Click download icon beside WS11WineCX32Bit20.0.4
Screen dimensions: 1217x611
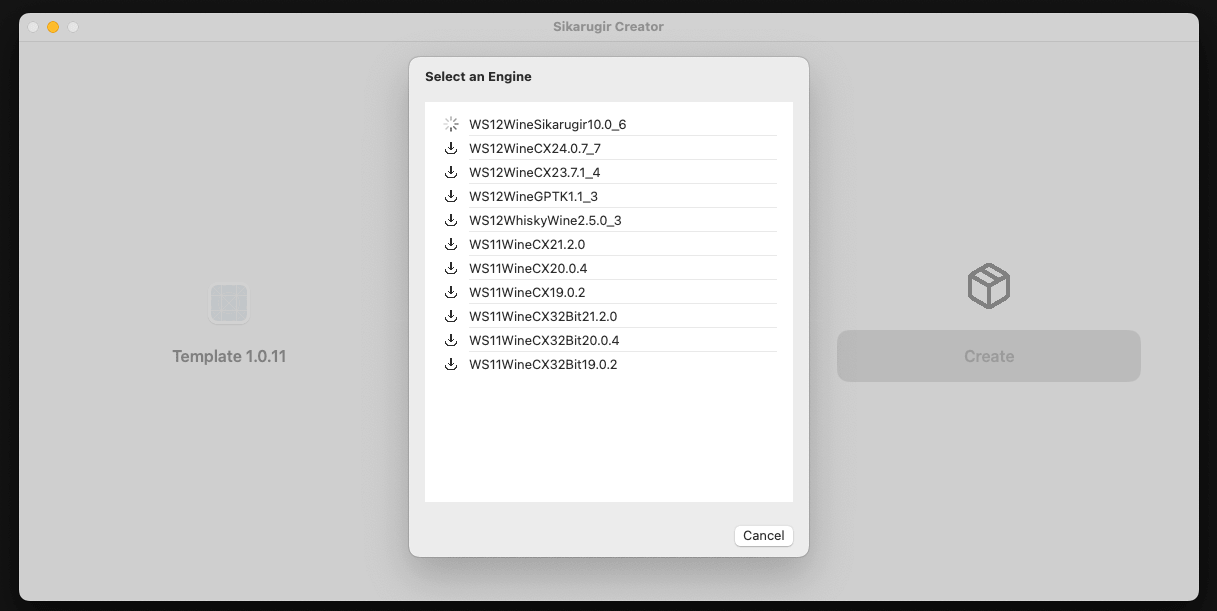tap(451, 340)
